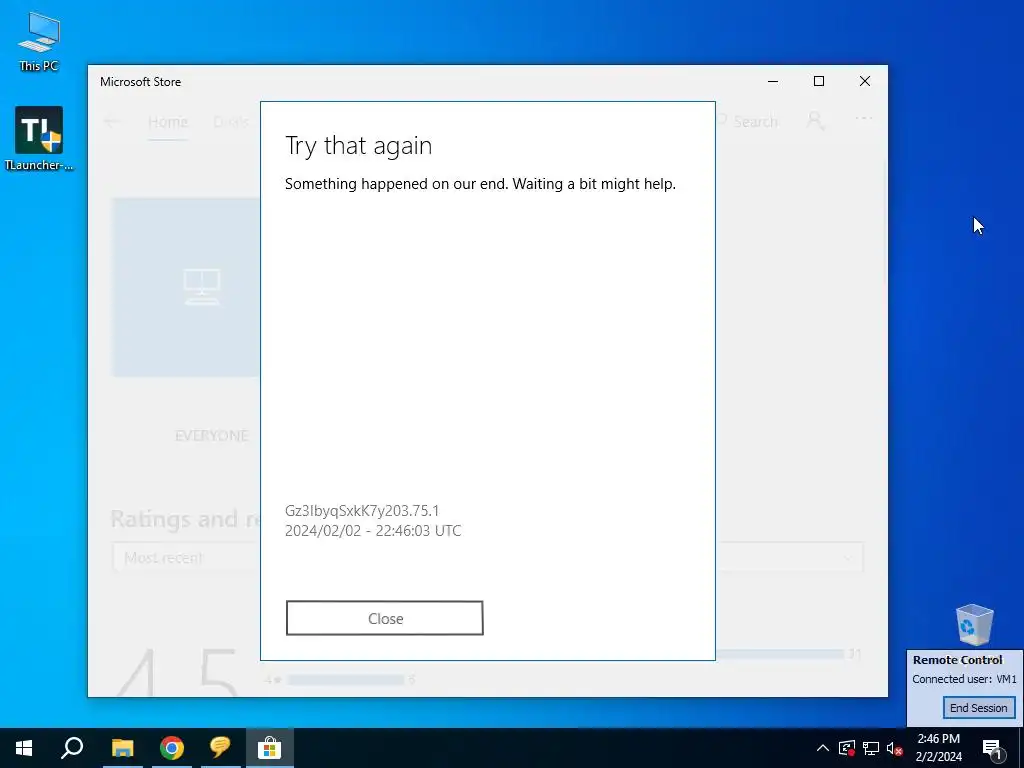1024x768 pixels.
Task: Open the clock showing 2:46 PM
Action: coord(938,748)
